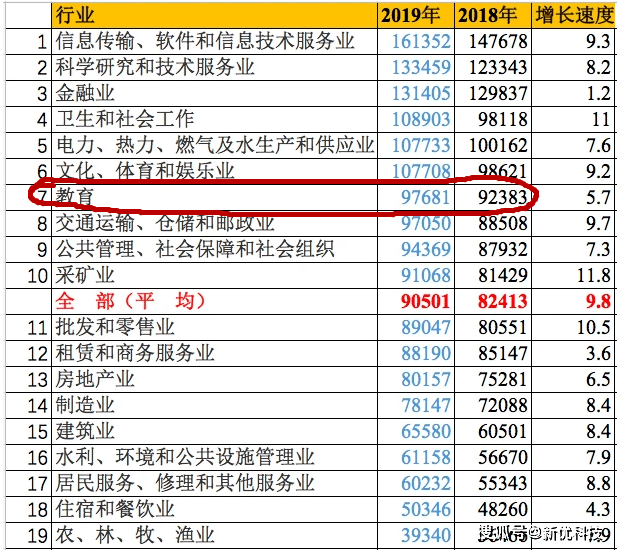Click the value 78147
The image size is (617, 550).
click(x=425, y=405)
